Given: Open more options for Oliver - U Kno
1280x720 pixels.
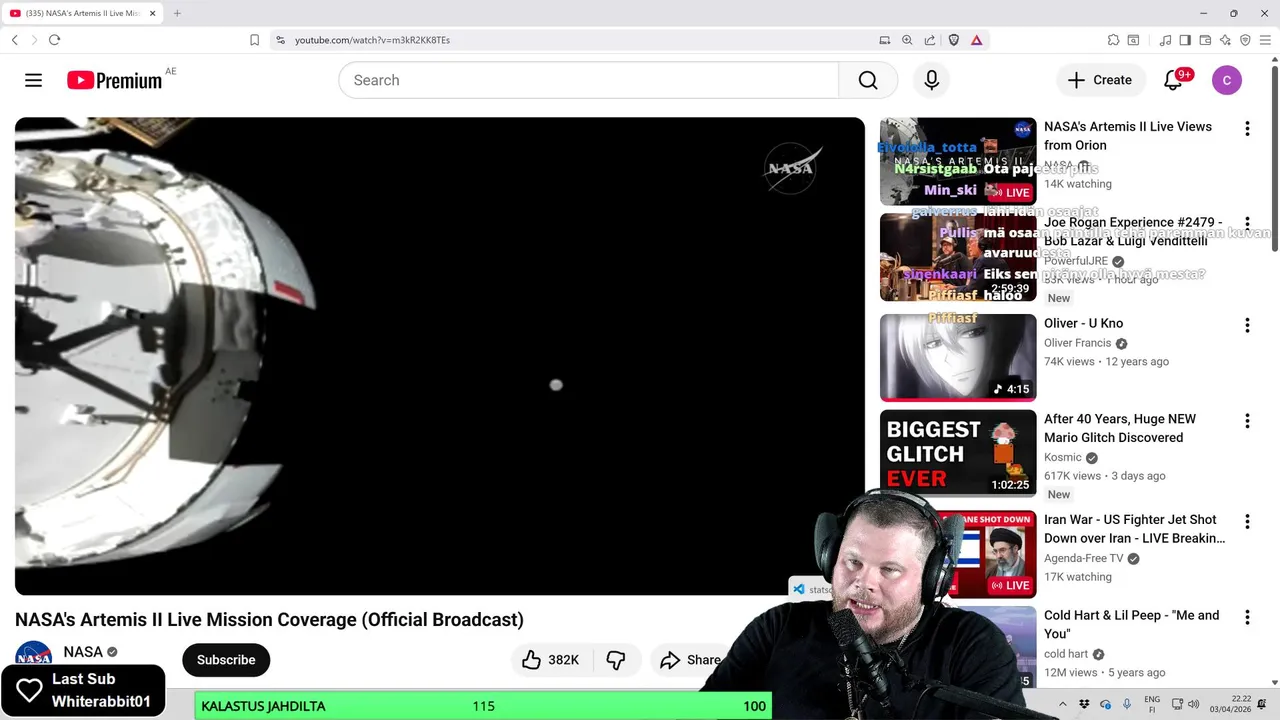Looking at the screenshot, I should [x=1247, y=325].
